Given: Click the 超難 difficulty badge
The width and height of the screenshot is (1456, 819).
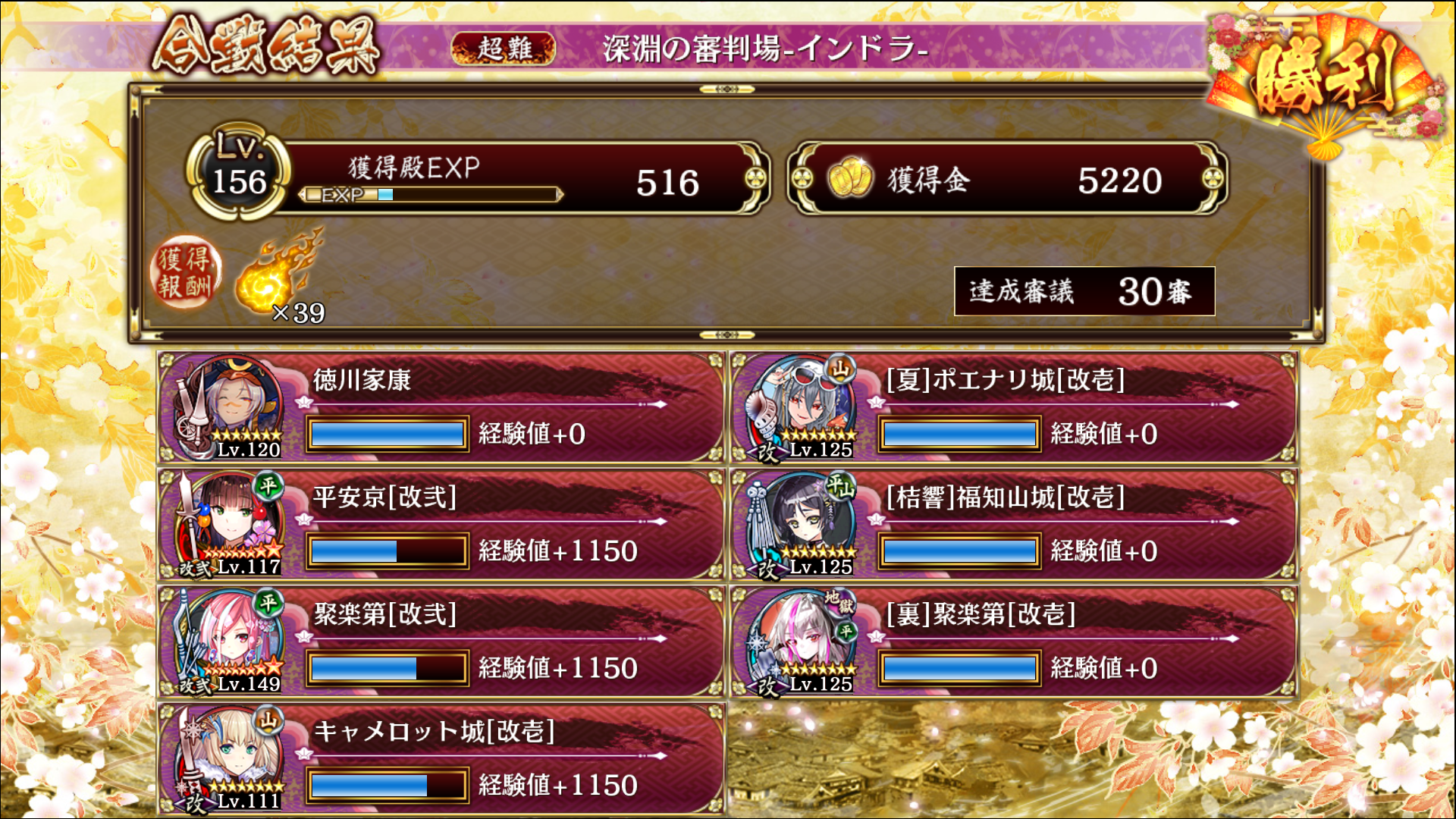Looking at the screenshot, I should 504,49.
